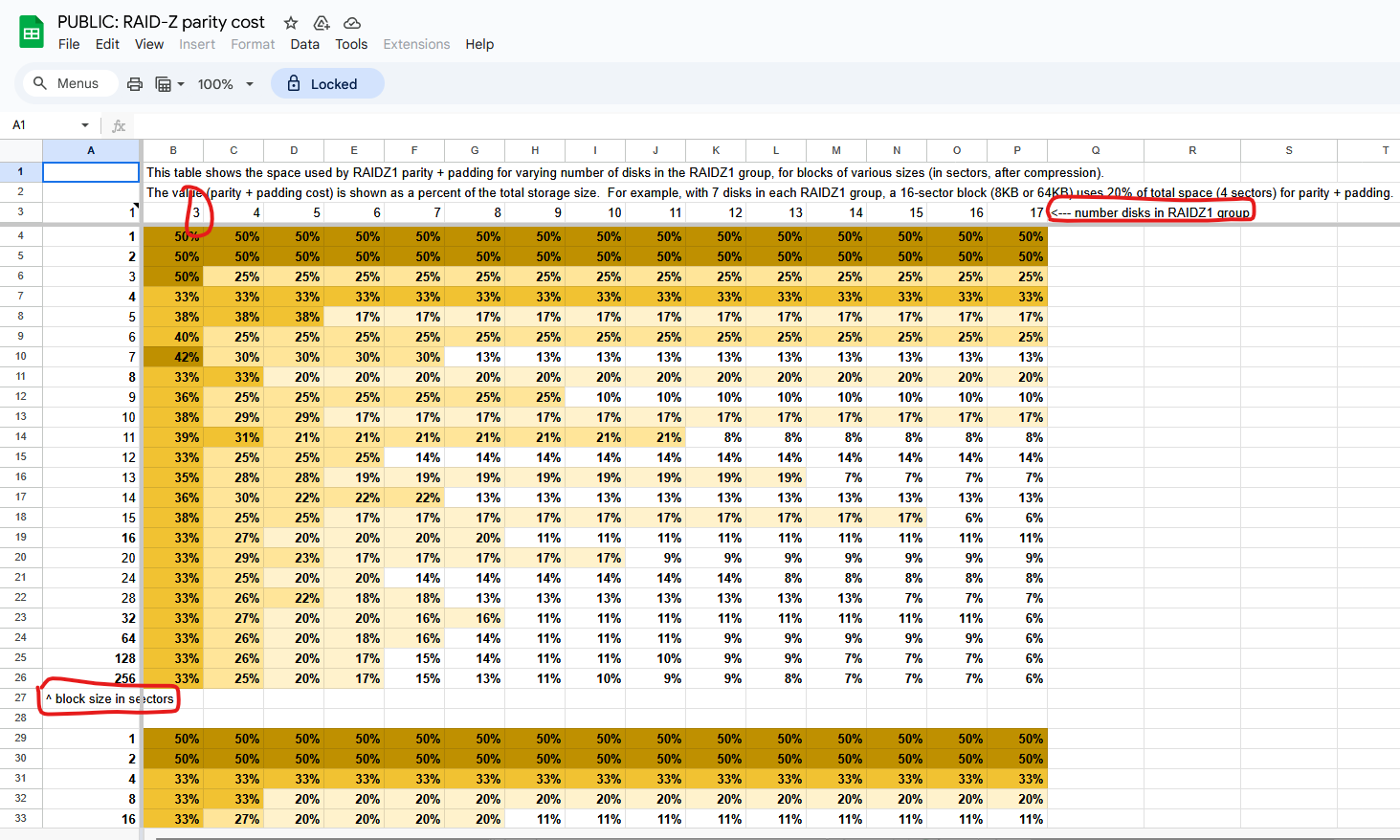The image size is (1400, 840).
Task: Expand the filter views dropdown arrow
Action: [x=181, y=84]
